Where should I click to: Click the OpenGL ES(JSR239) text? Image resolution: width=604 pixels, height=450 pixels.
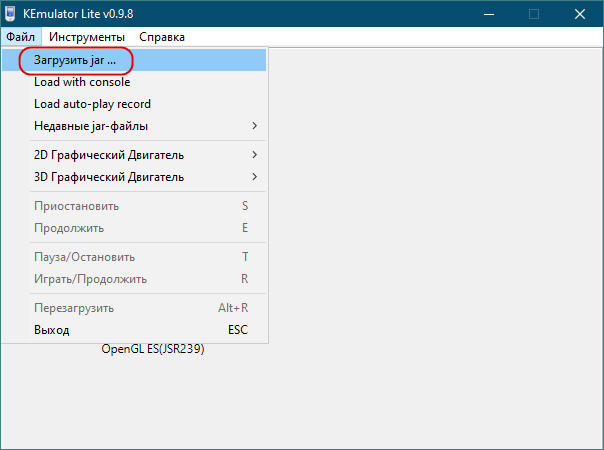click(153, 349)
